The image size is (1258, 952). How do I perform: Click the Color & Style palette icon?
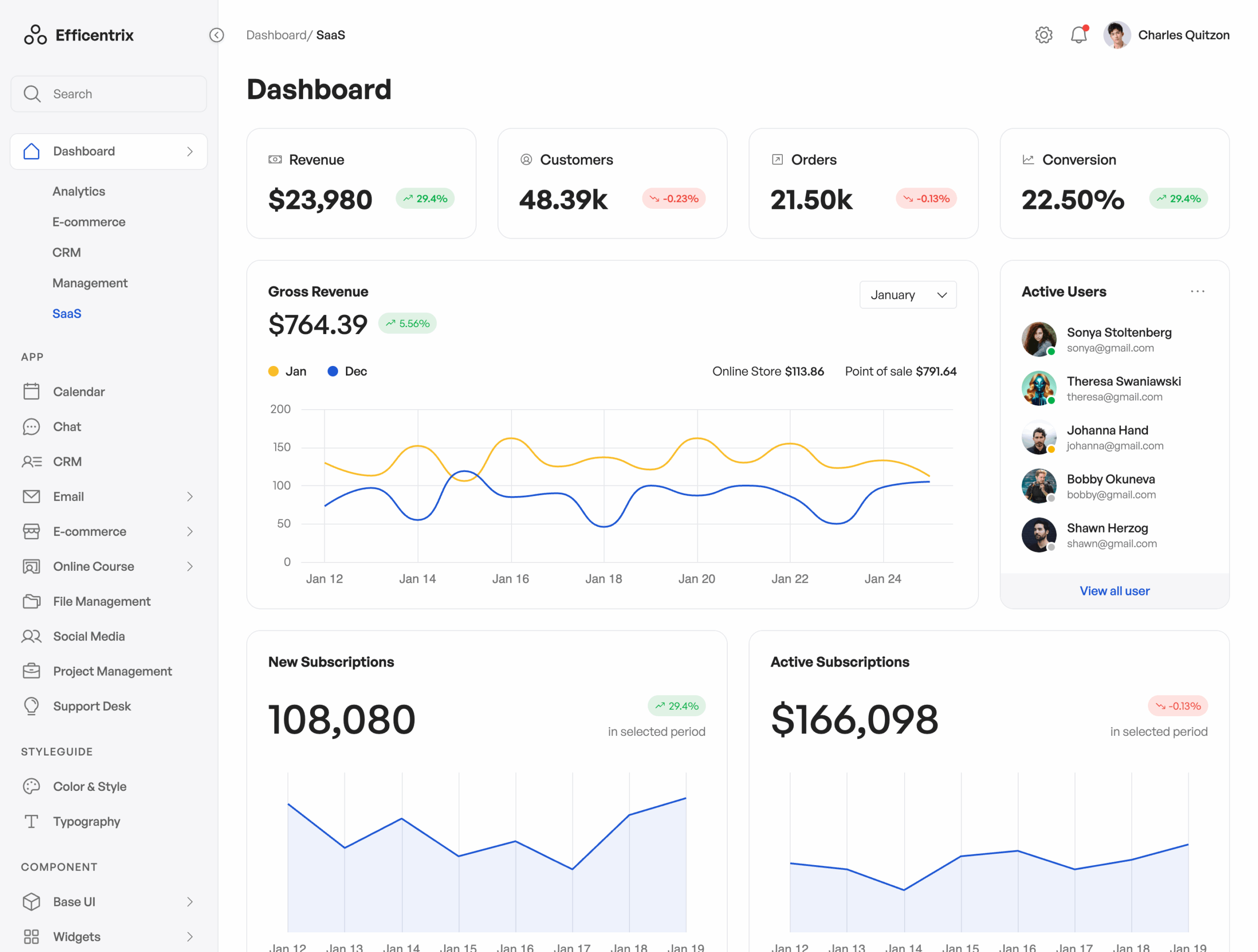click(31, 786)
